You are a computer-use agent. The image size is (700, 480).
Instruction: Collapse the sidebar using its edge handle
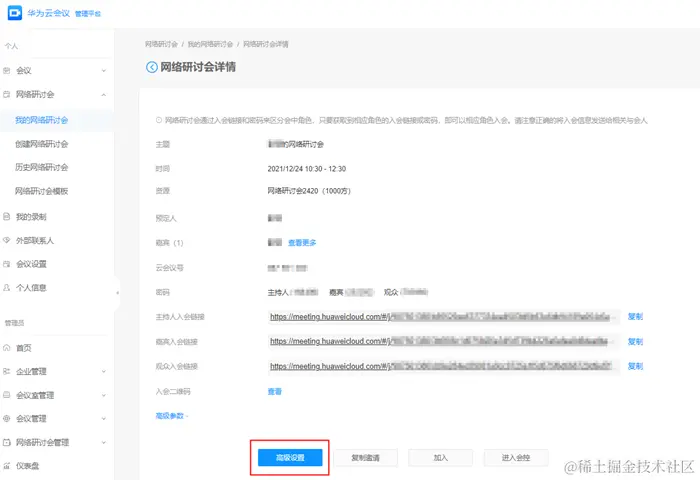point(117,293)
